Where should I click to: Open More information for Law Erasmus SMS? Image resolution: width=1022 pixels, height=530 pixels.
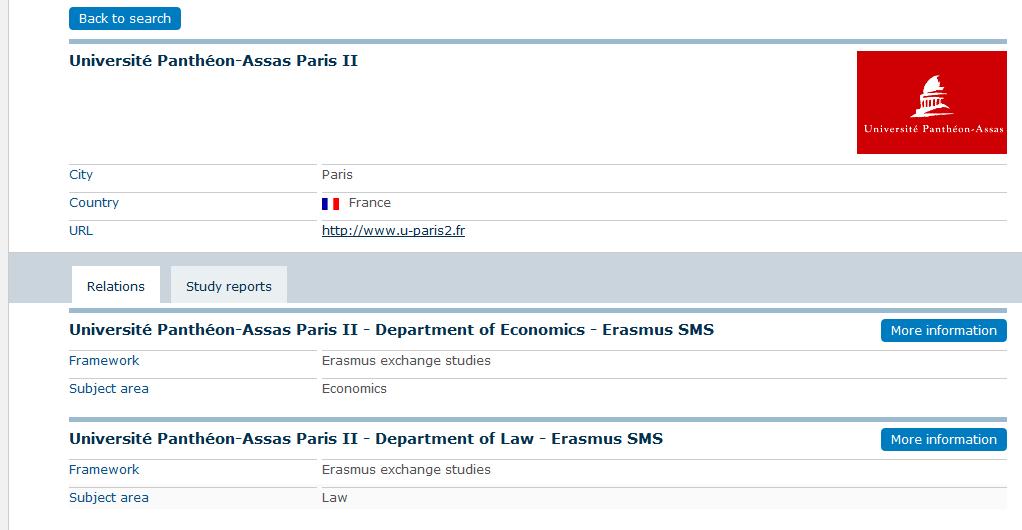click(x=943, y=439)
